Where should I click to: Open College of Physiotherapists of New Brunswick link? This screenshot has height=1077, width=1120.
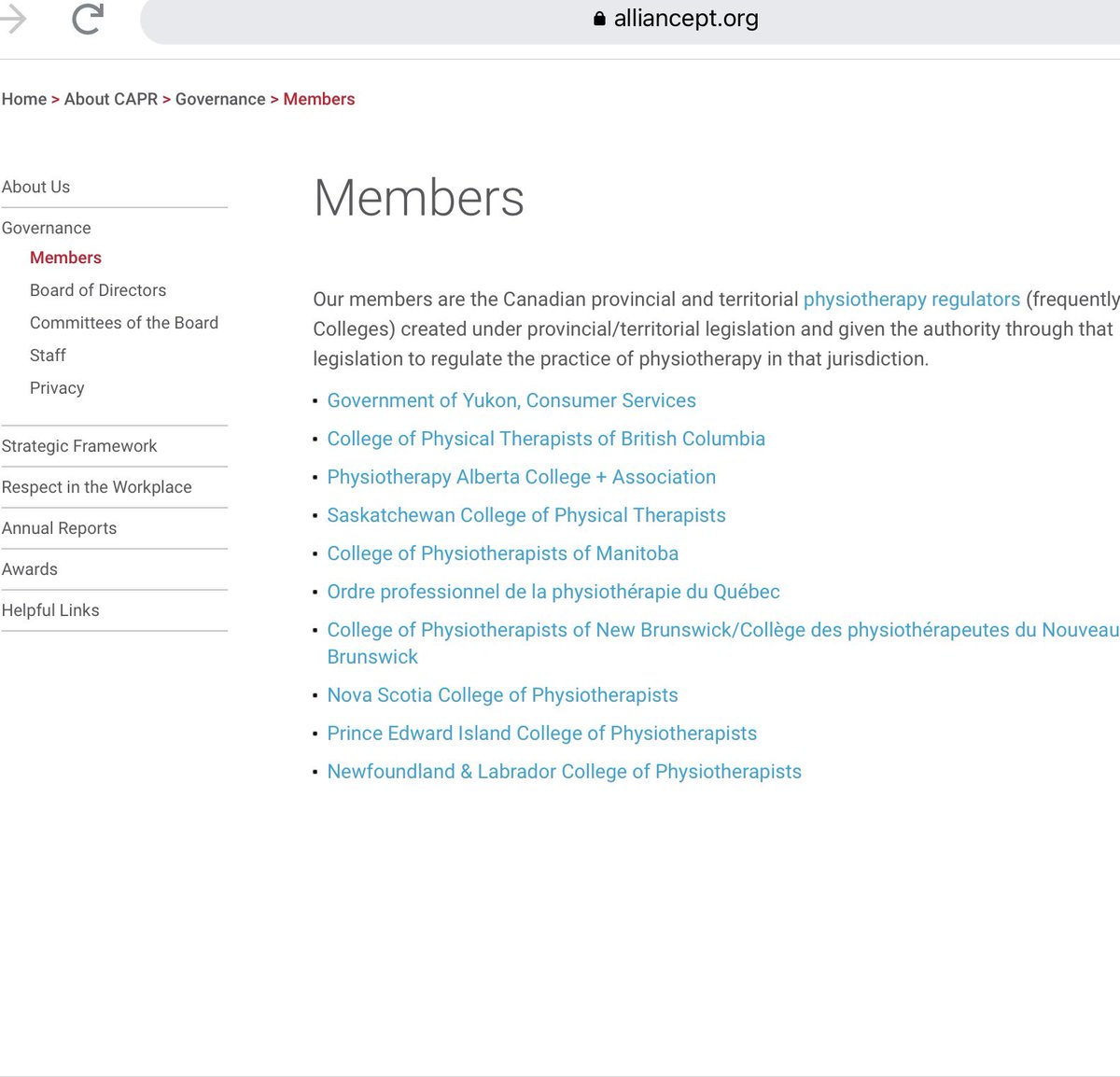click(x=723, y=643)
